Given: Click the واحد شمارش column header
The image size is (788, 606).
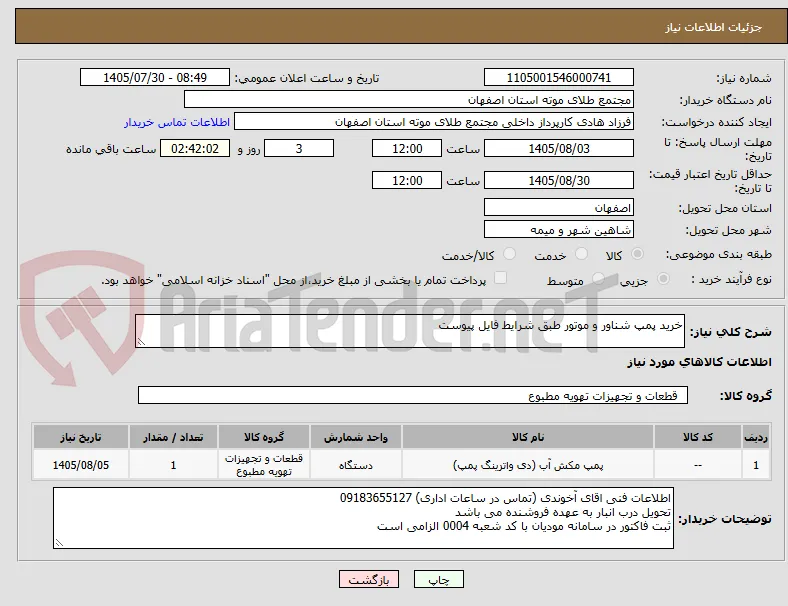Looking at the screenshot, I should 356,437.
